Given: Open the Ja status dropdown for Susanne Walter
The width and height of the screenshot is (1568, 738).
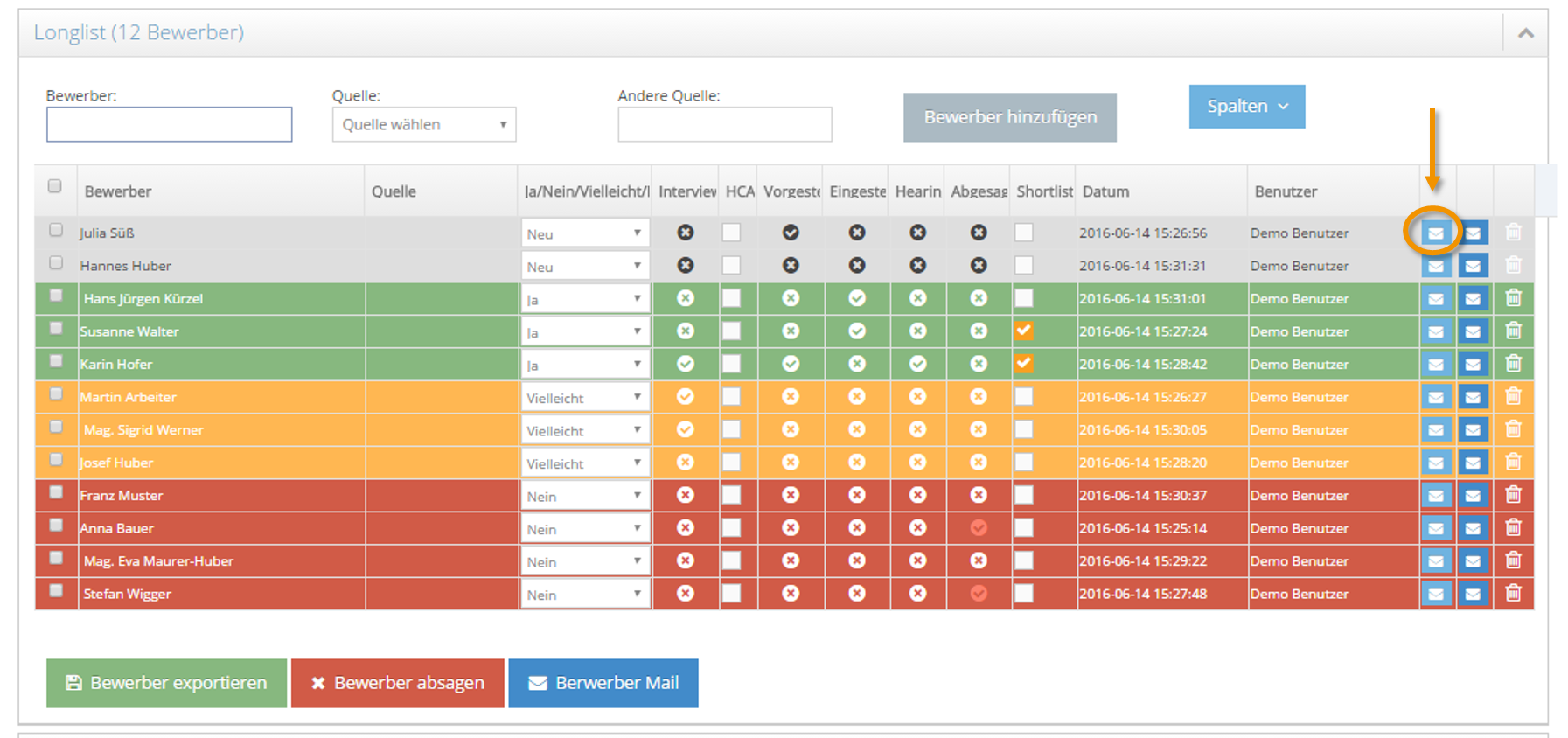Looking at the screenshot, I should [x=585, y=332].
